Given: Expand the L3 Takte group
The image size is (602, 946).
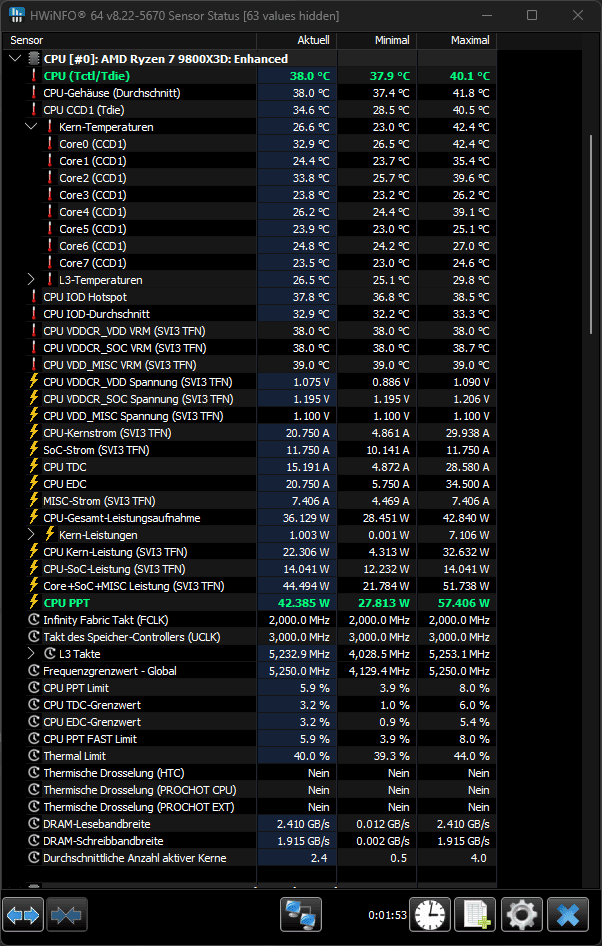Looking at the screenshot, I should point(31,653).
